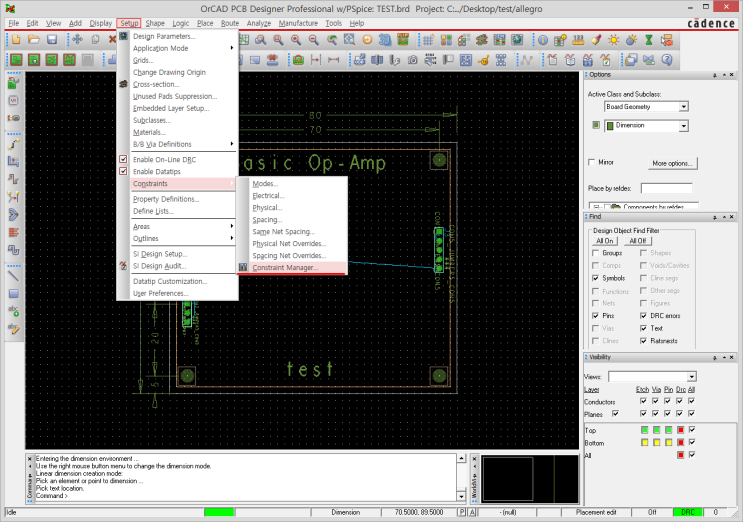
Task: Click the Save disk icon in toolbar
Action: click(x=51, y=39)
